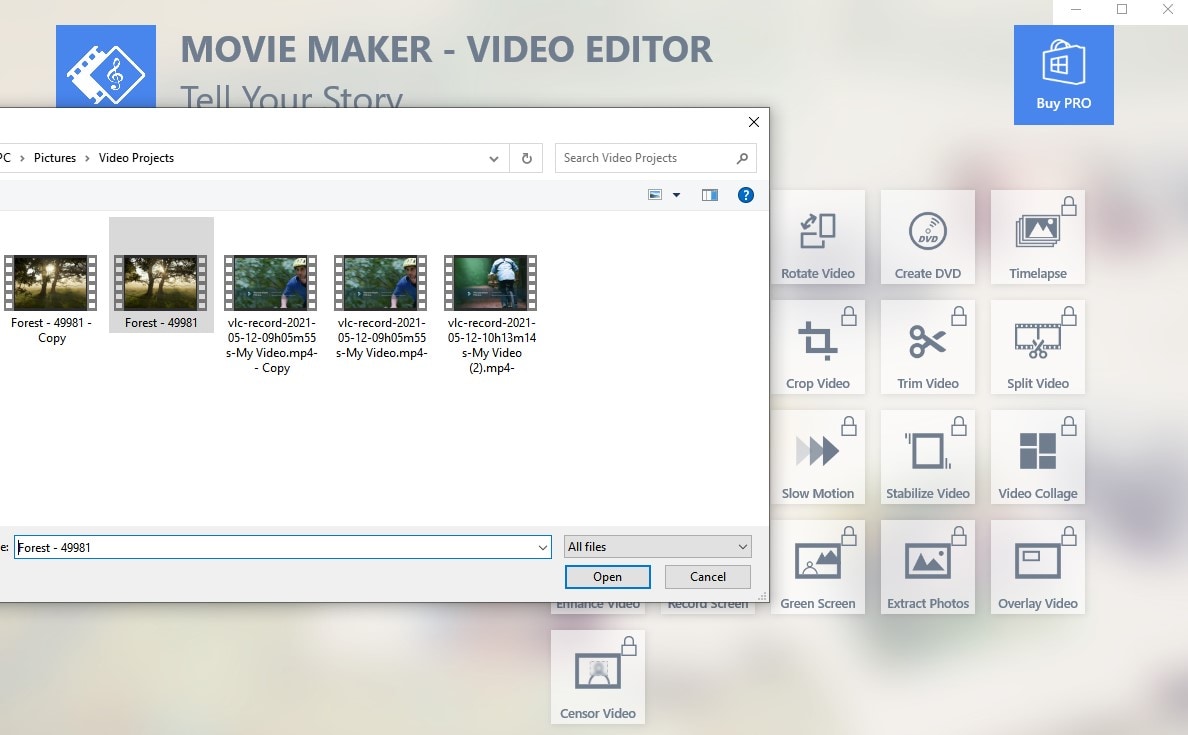This screenshot has height=735, width=1188.
Task: Minimize the Movie Maker window
Action: pos(1076,10)
